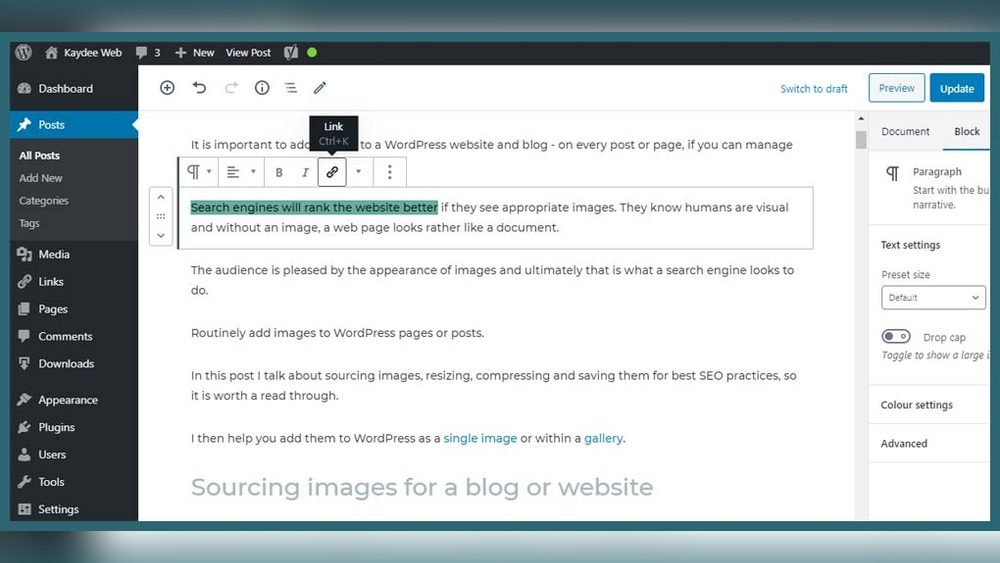Screen dimensions: 1000x563
Task: Click the Add block plus icon
Action: (167, 88)
